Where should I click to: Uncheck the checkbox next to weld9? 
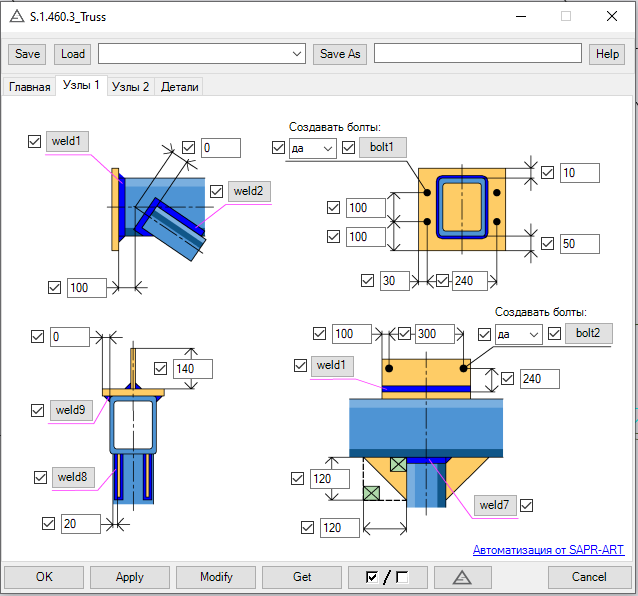[x=38, y=410]
